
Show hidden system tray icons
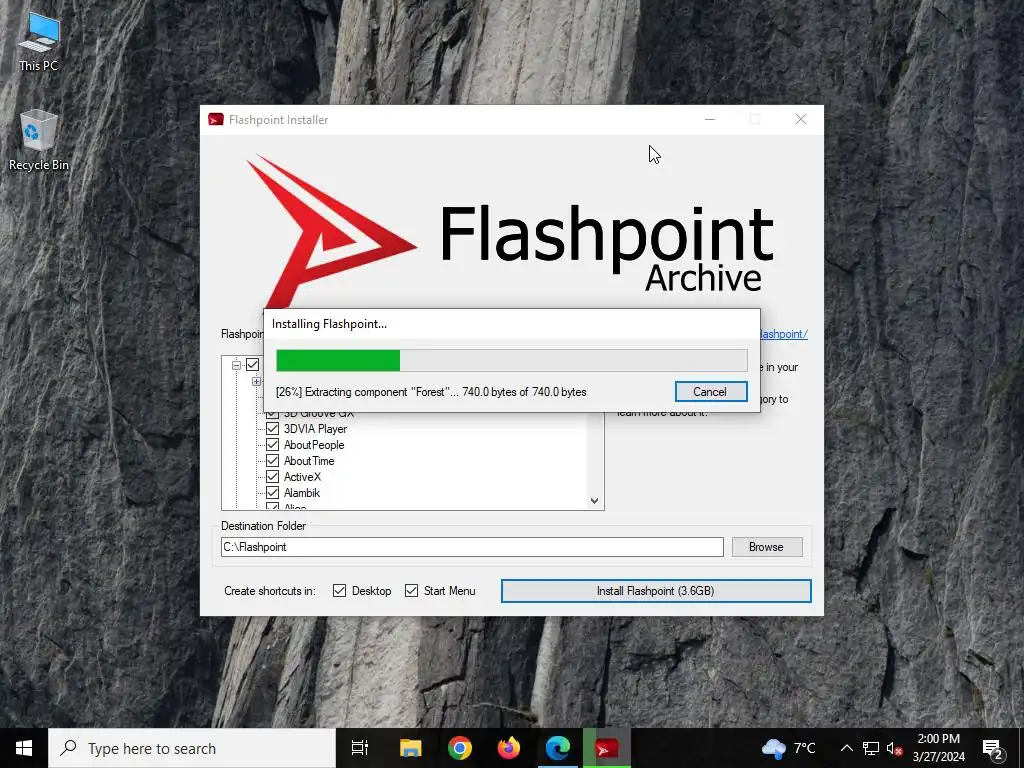pos(846,748)
